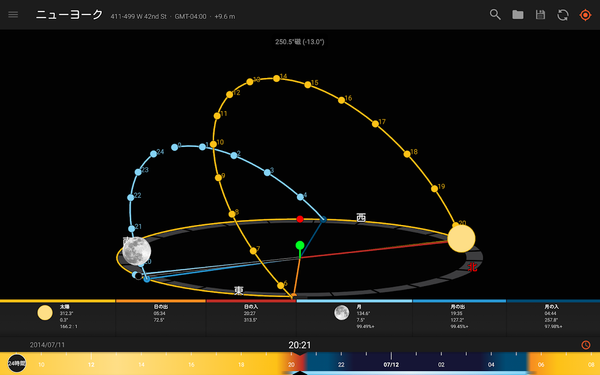Open the location search magnifier
The image size is (600, 375).
(x=495, y=15)
